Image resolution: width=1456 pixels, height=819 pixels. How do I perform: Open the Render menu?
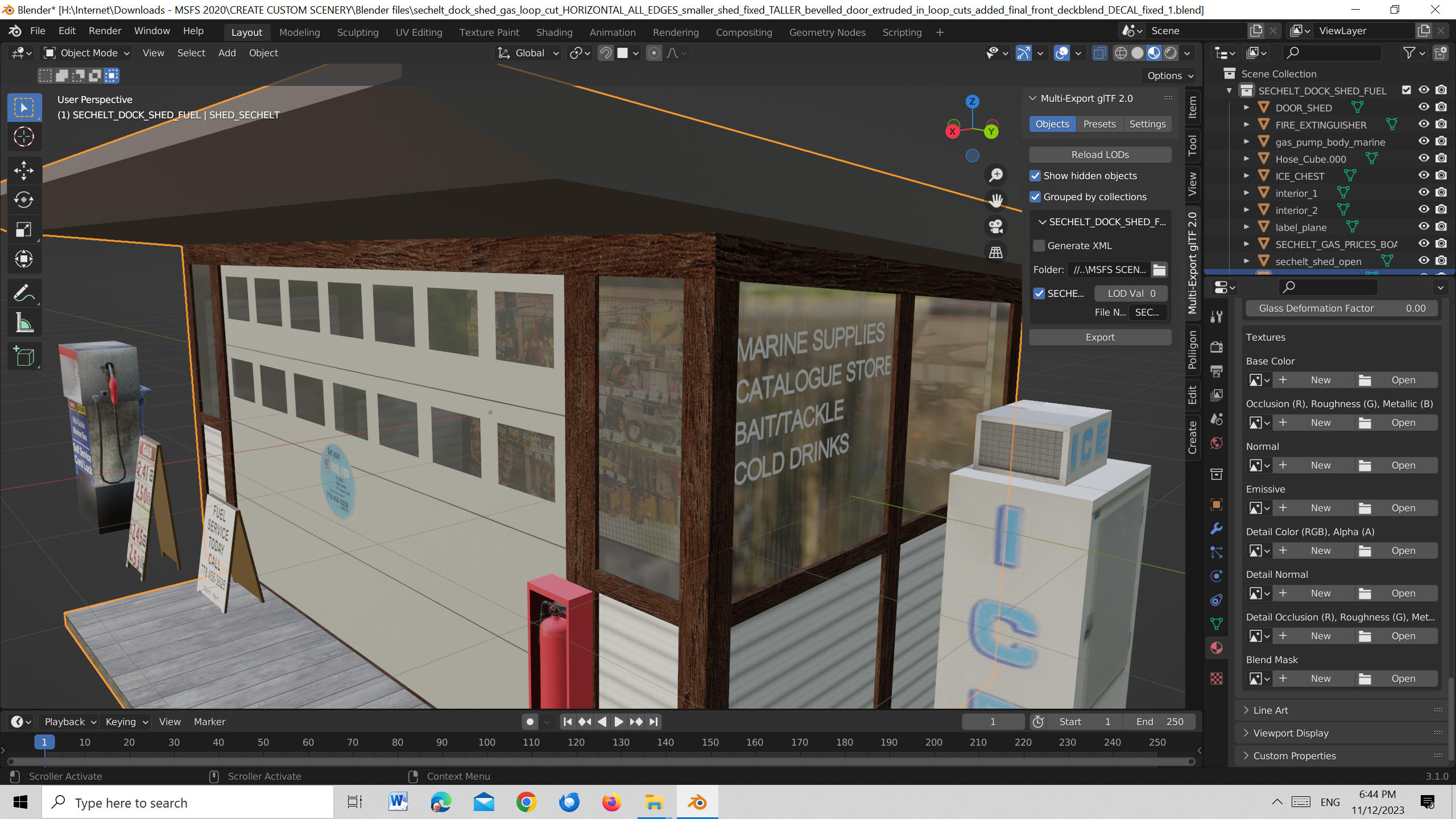105,31
